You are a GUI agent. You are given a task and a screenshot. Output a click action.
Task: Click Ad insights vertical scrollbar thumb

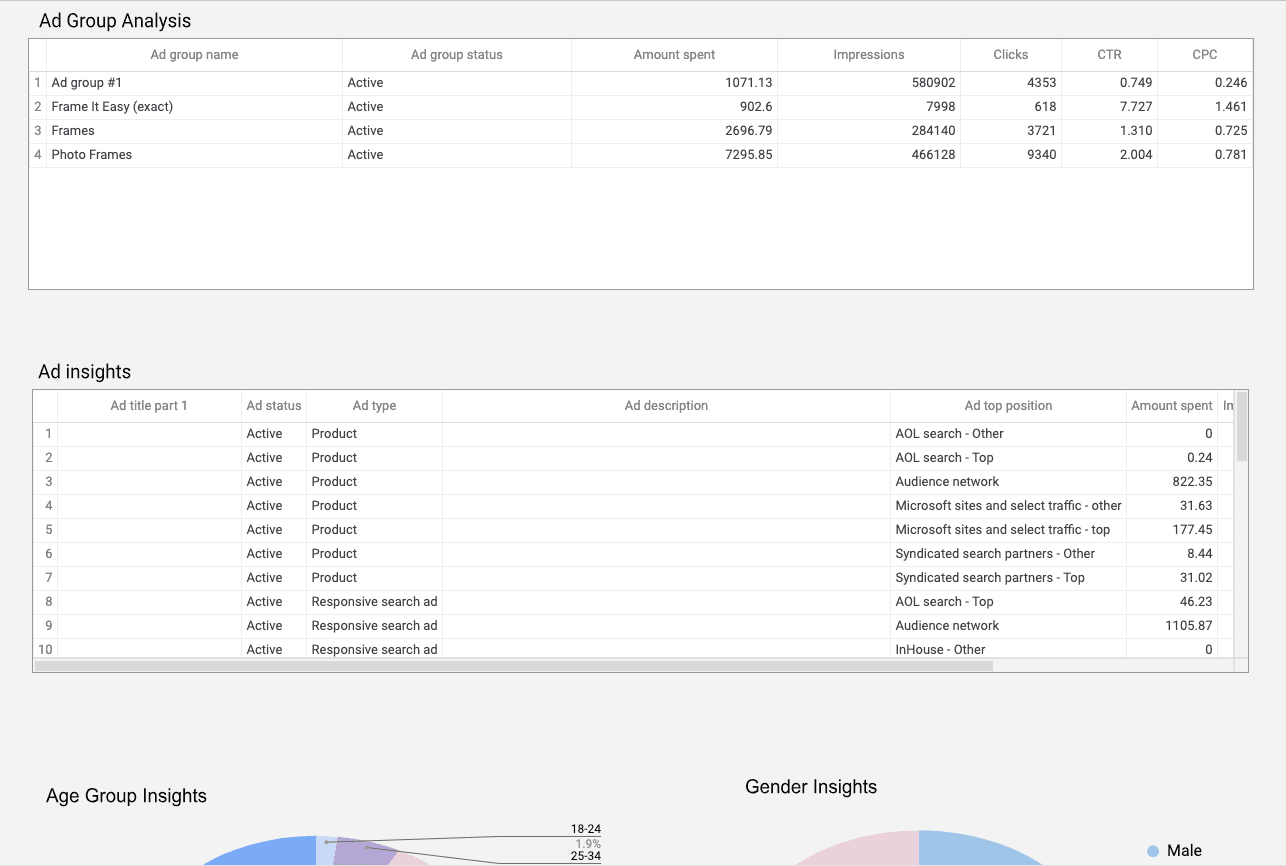pyautogui.click(x=1242, y=426)
